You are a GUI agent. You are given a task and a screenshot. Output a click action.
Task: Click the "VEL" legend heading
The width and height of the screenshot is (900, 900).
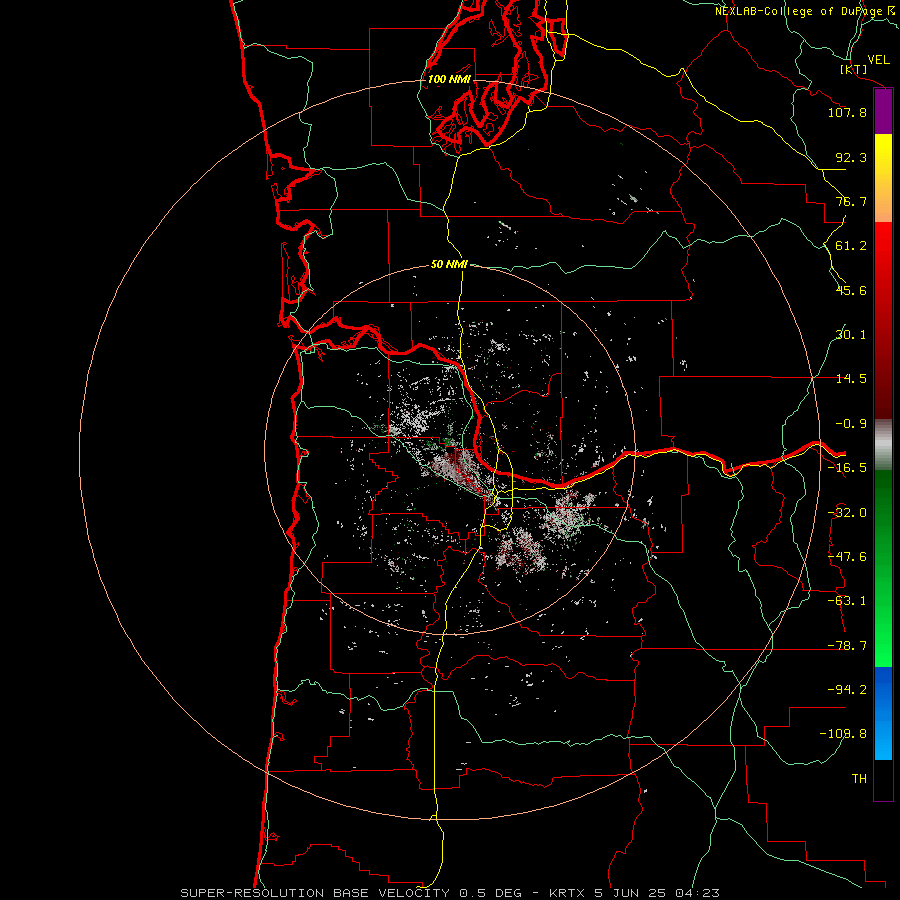pos(878,60)
